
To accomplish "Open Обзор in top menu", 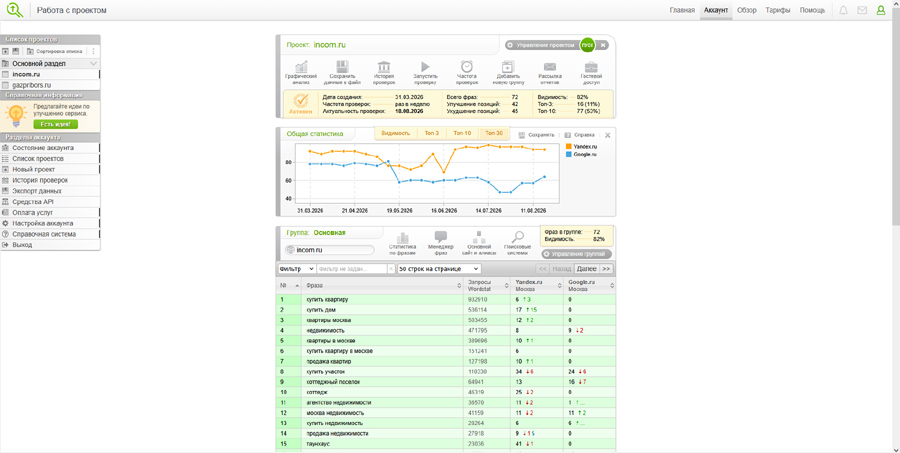I will [x=747, y=10].
